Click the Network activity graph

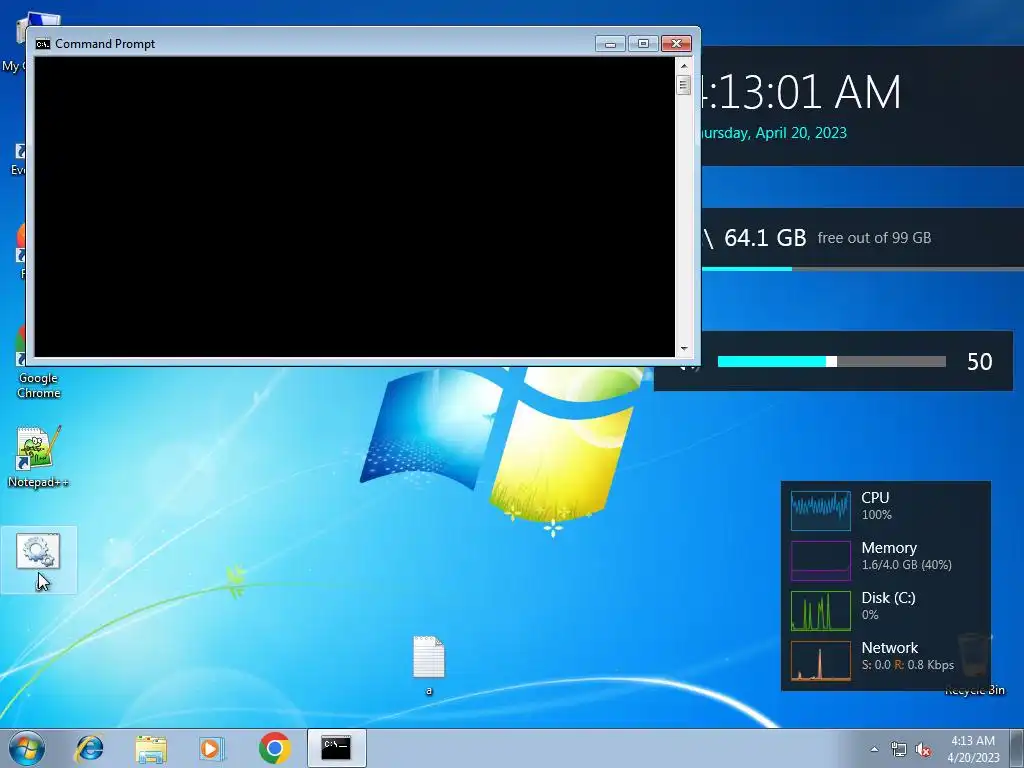tap(821, 661)
